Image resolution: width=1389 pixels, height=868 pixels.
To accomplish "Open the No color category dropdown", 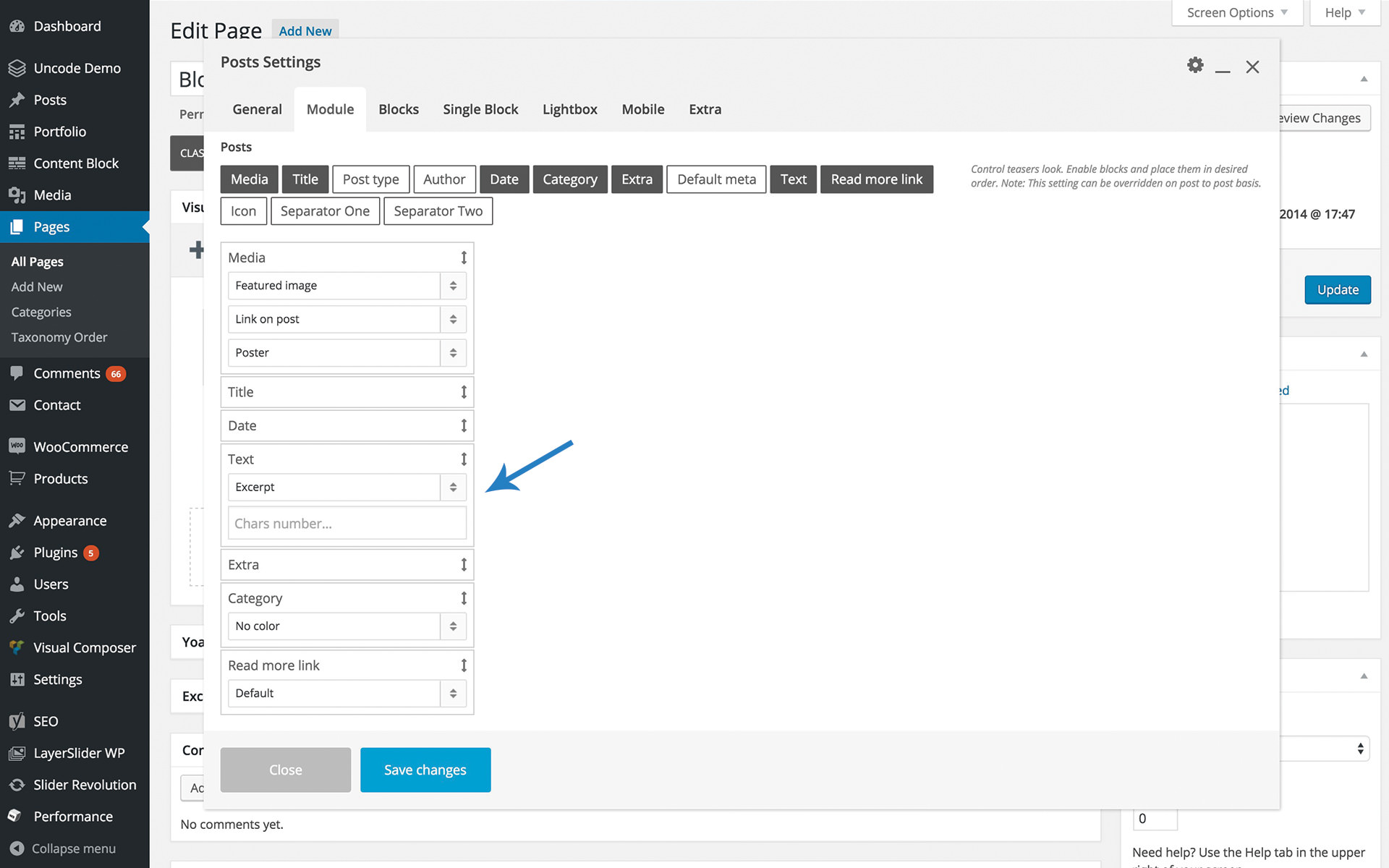I will 347,626.
